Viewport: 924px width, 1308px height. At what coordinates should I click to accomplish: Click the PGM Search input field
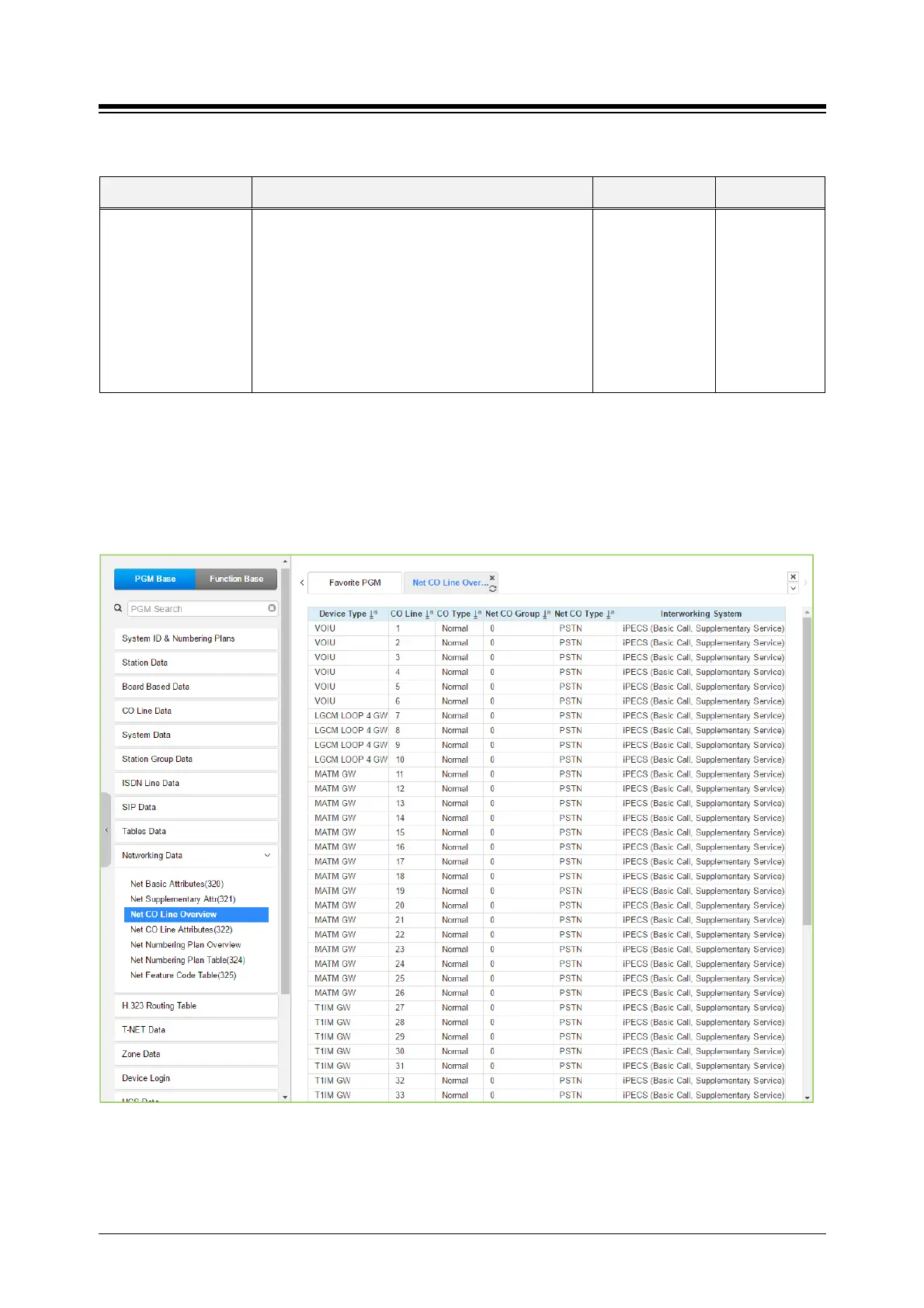pyautogui.click(x=203, y=608)
